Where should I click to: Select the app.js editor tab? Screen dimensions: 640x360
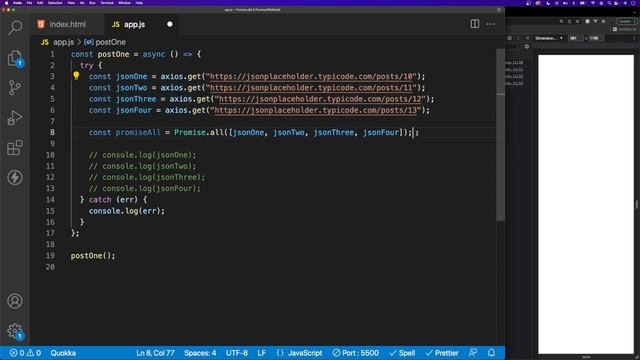click(x=141, y=24)
